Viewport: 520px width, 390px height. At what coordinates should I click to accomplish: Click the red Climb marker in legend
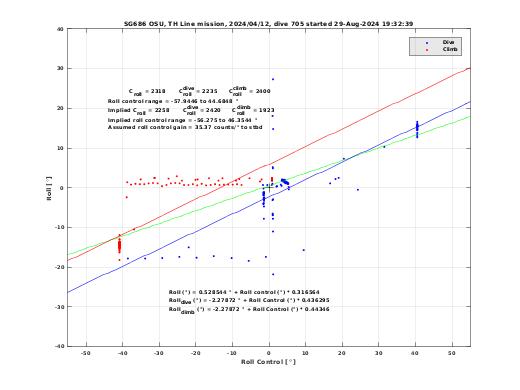tap(427, 50)
